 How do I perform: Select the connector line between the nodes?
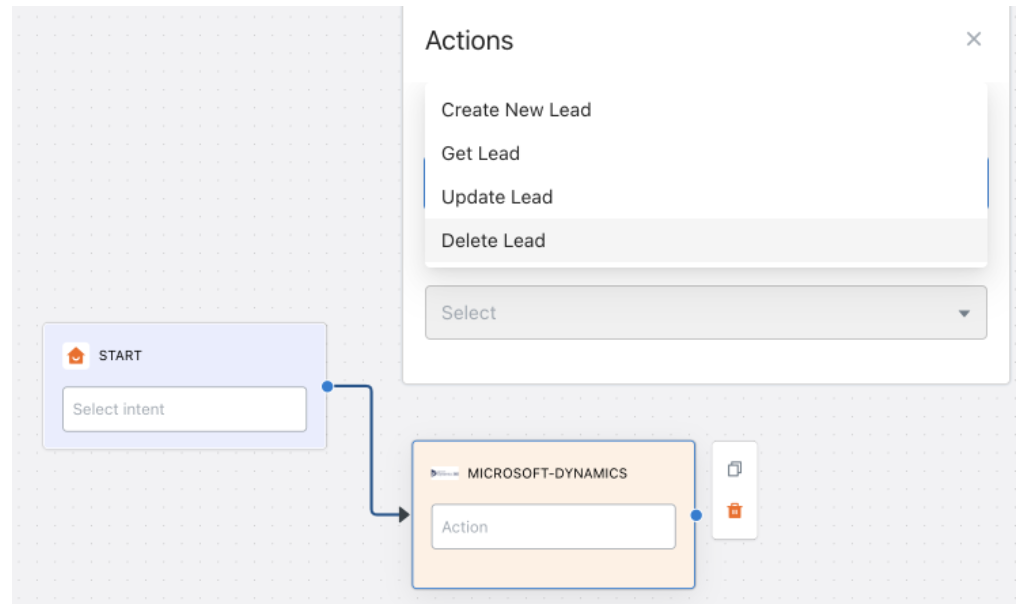pos(371,450)
